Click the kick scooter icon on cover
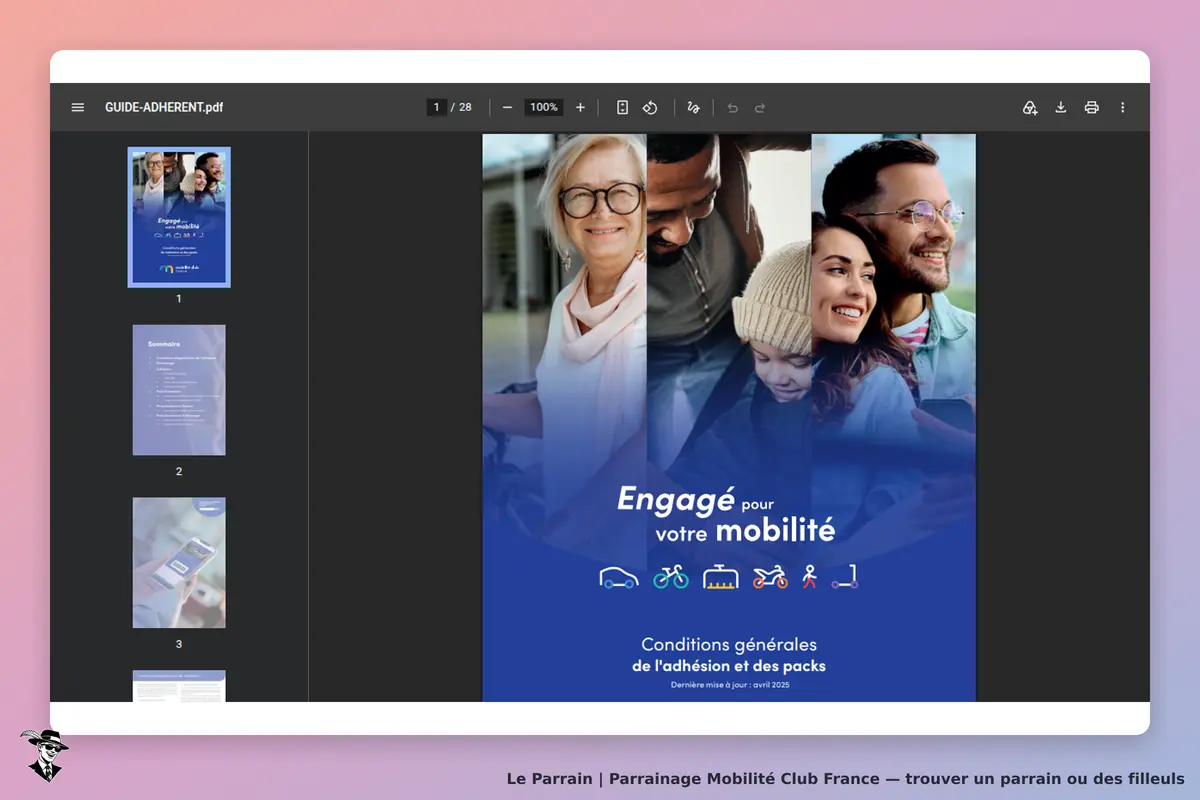 point(846,577)
